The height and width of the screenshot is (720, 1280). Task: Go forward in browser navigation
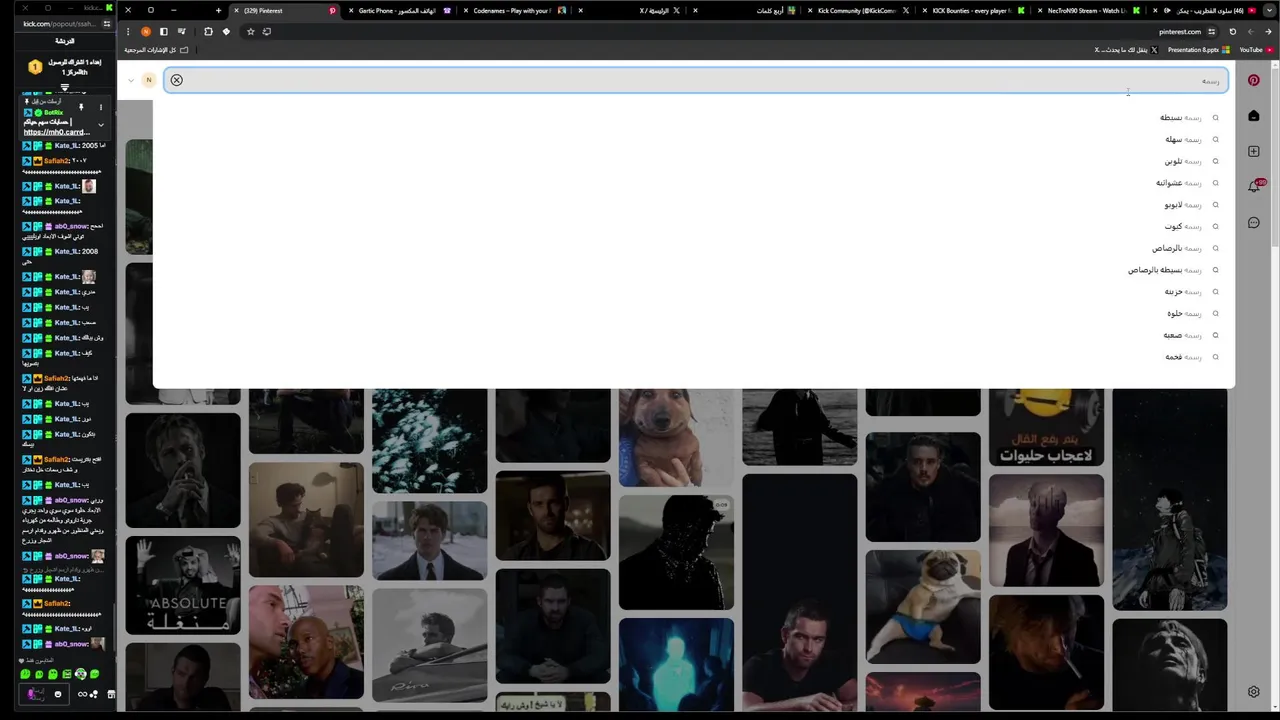[x=1250, y=31]
